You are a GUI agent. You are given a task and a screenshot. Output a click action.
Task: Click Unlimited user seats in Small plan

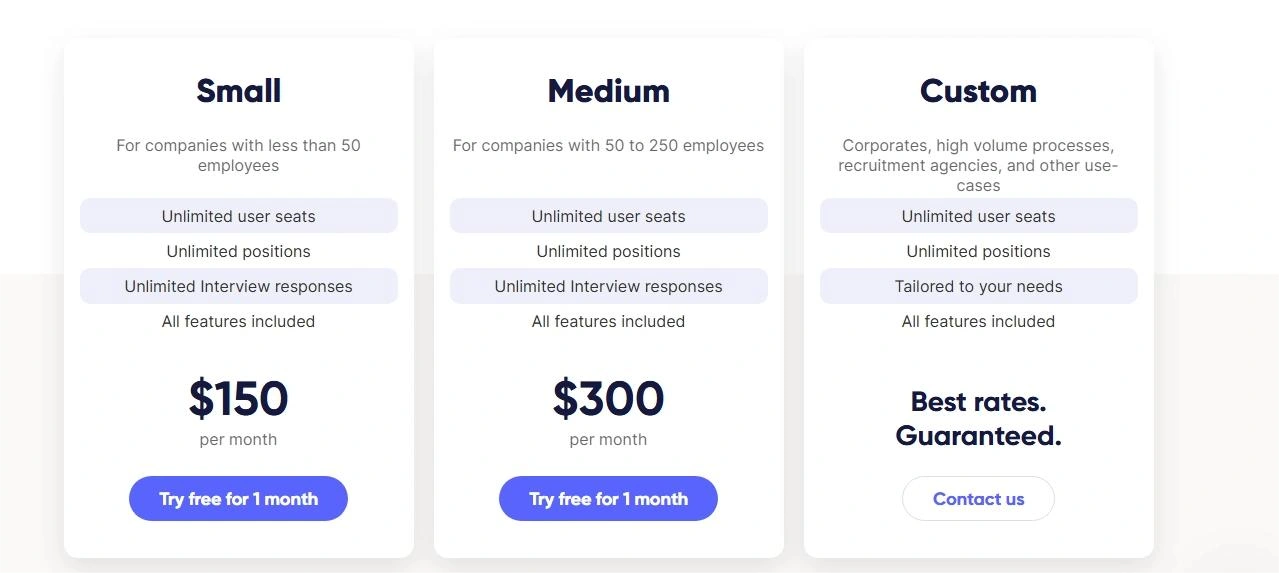(x=238, y=216)
